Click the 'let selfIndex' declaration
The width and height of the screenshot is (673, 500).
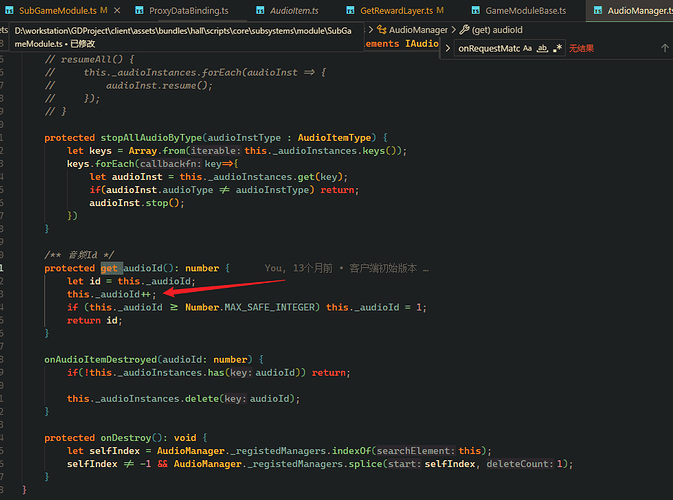click(x=103, y=451)
